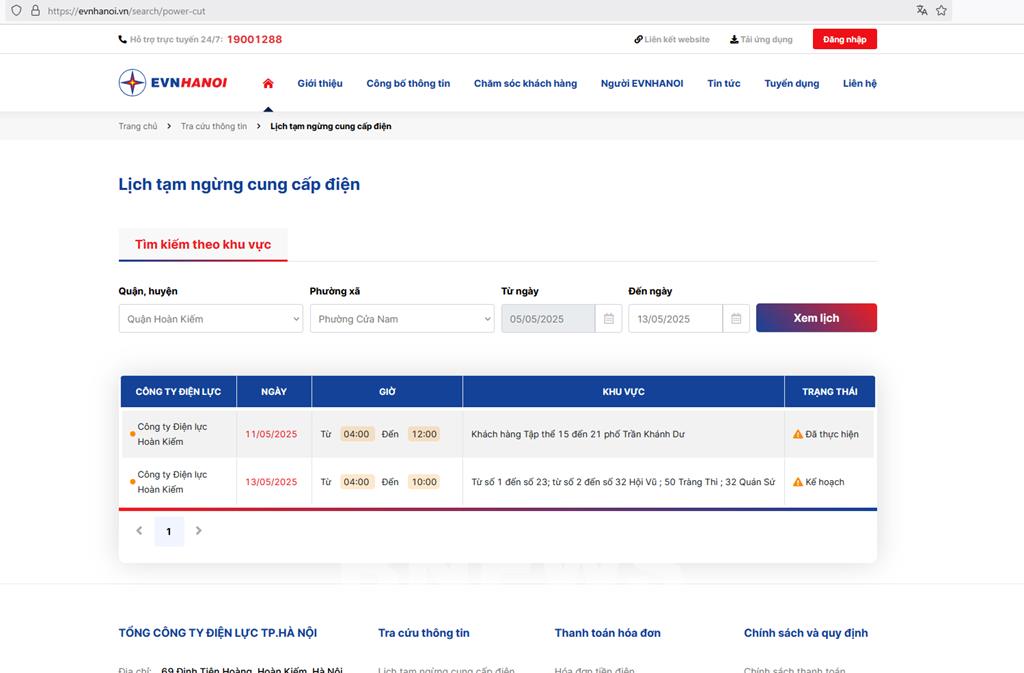
Task: Open the Liên hệ menu
Action: pos(859,84)
